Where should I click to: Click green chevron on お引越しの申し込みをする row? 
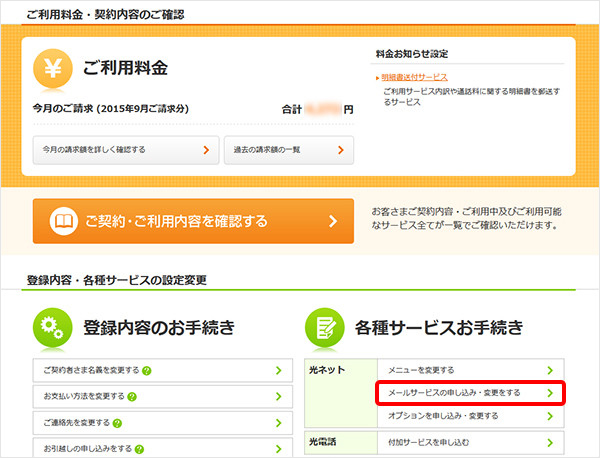coord(279,449)
